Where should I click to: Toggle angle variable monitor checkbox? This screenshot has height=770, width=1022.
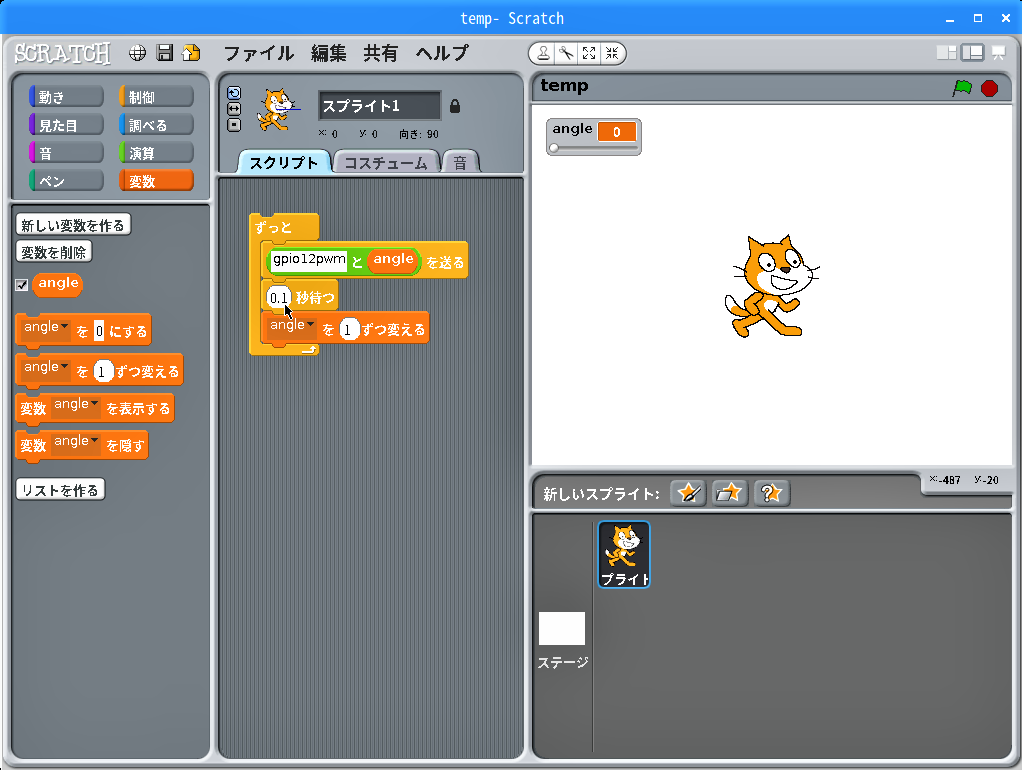coord(22,285)
